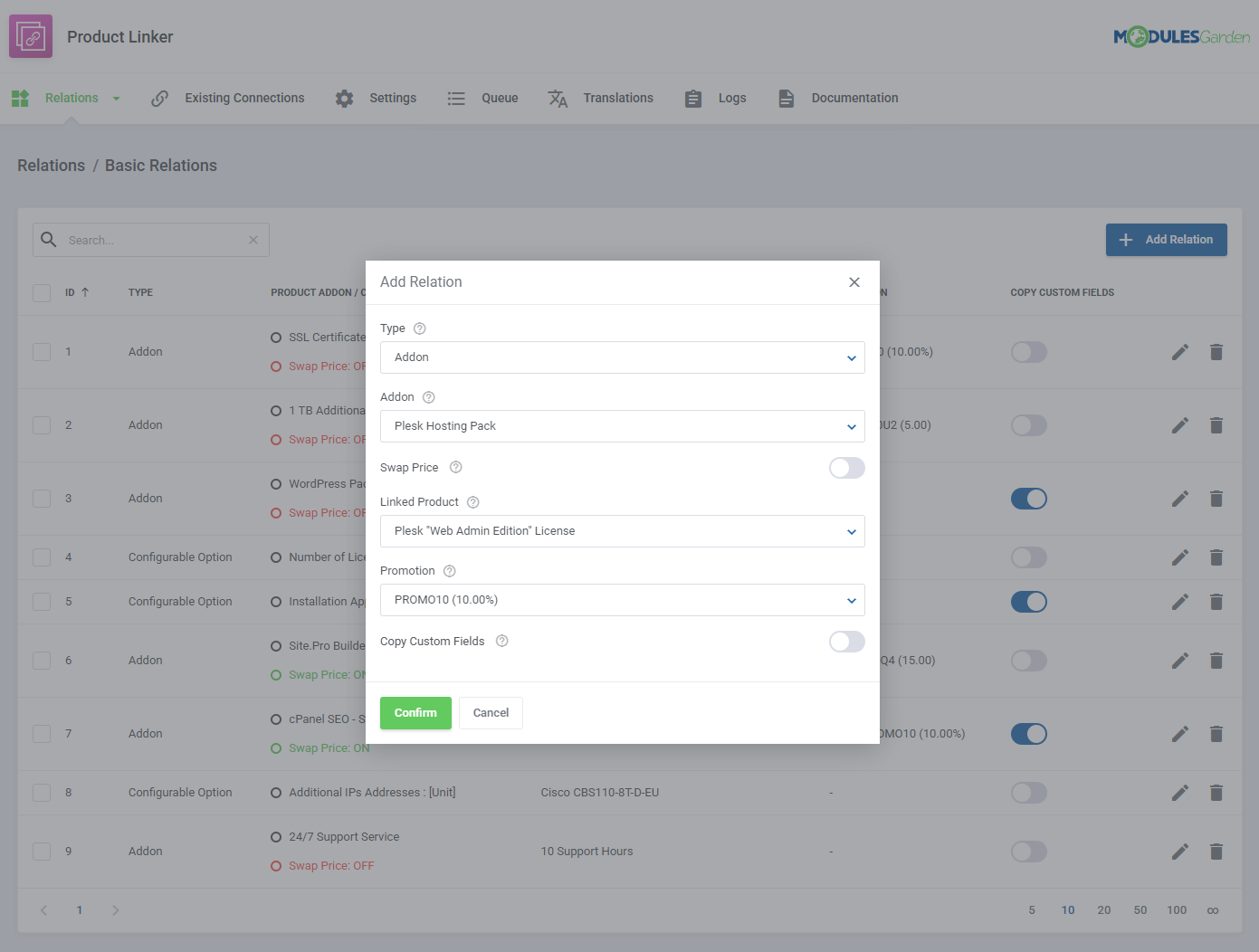Enable the Swap Price toggle in the dialog

click(x=846, y=468)
